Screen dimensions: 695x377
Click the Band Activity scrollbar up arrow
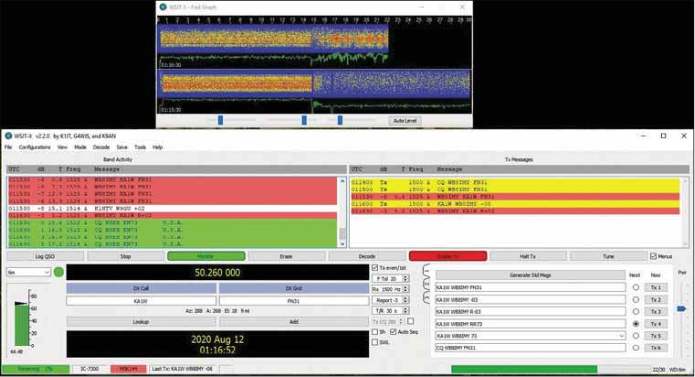point(342,180)
